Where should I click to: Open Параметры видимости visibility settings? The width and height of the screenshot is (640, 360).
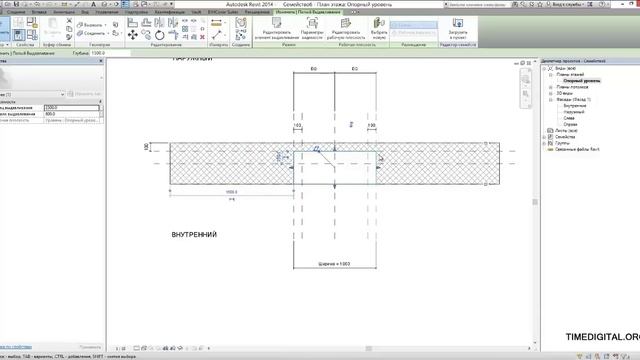tap(312, 29)
